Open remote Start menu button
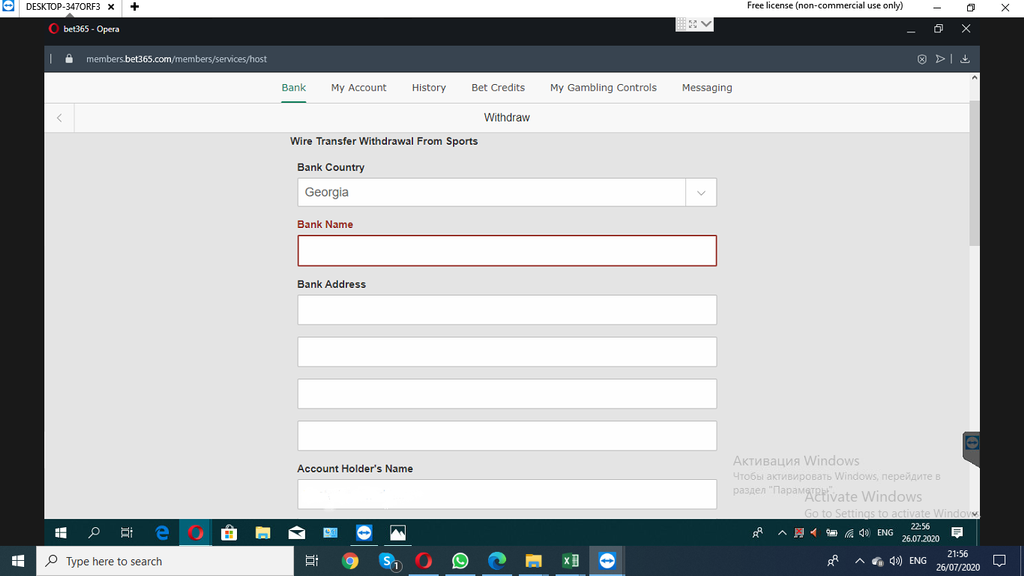Image resolution: width=1024 pixels, height=576 pixels. pyautogui.click(x=61, y=533)
